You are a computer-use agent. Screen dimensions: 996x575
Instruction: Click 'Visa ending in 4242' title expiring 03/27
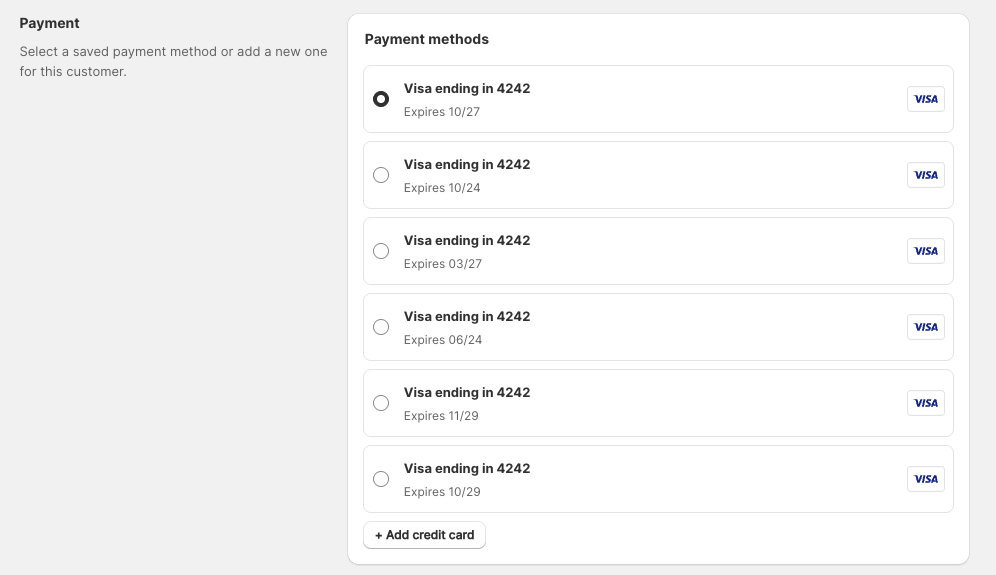[x=467, y=240]
